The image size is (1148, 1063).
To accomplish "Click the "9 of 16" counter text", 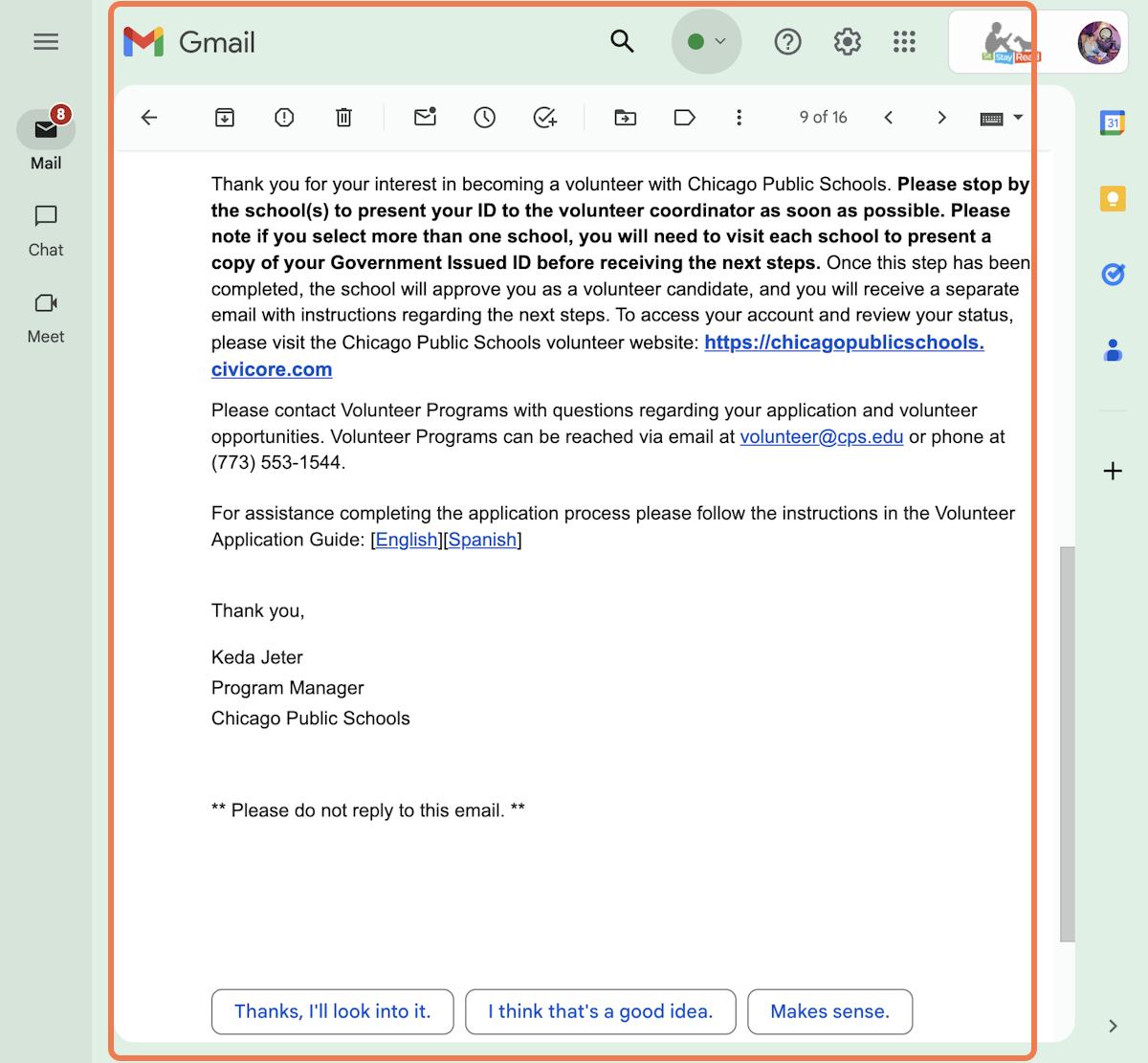I will point(824,118).
